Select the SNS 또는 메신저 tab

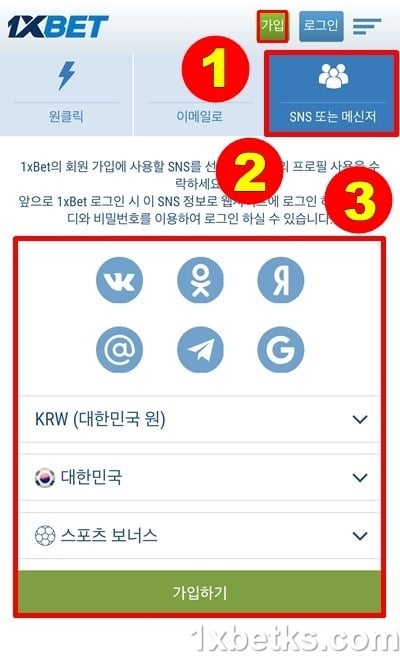click(x=332, y=94)
